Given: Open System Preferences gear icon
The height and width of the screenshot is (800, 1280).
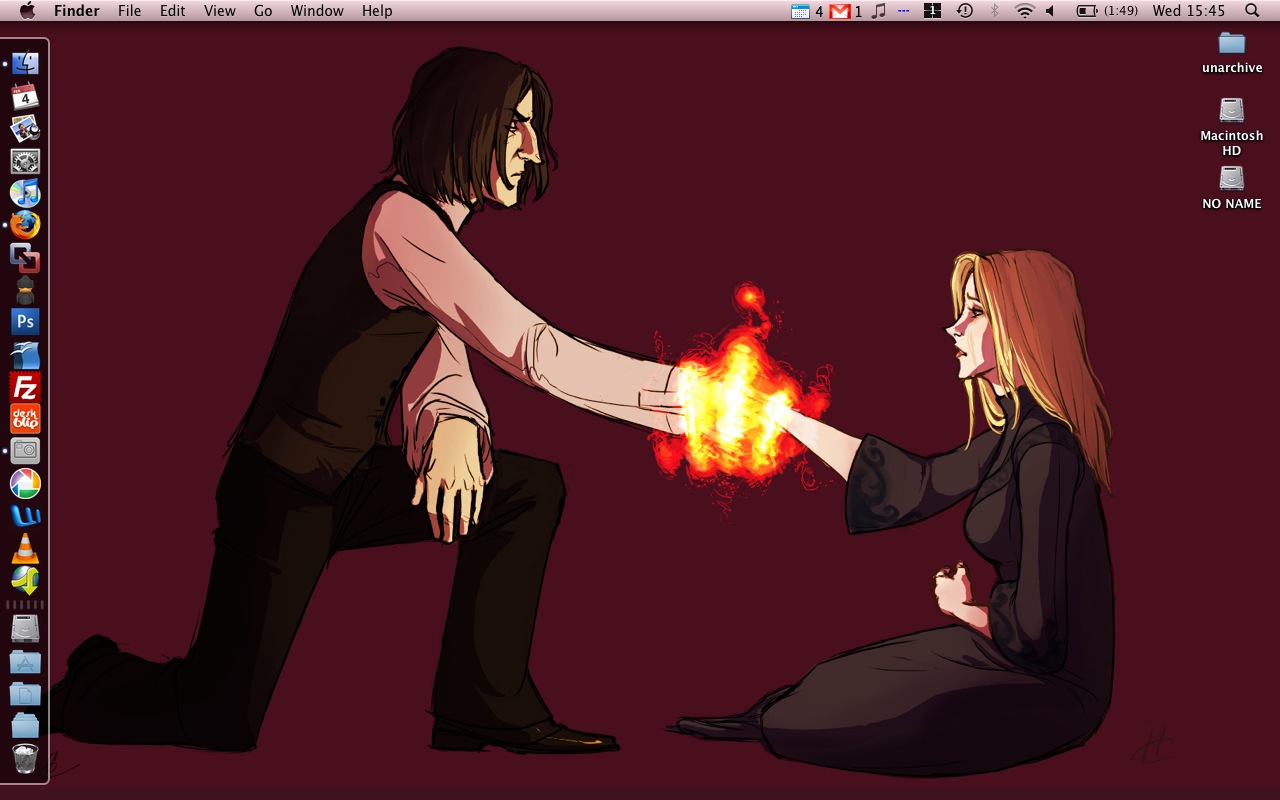Looking at the screenshot, I should (25, 161).
